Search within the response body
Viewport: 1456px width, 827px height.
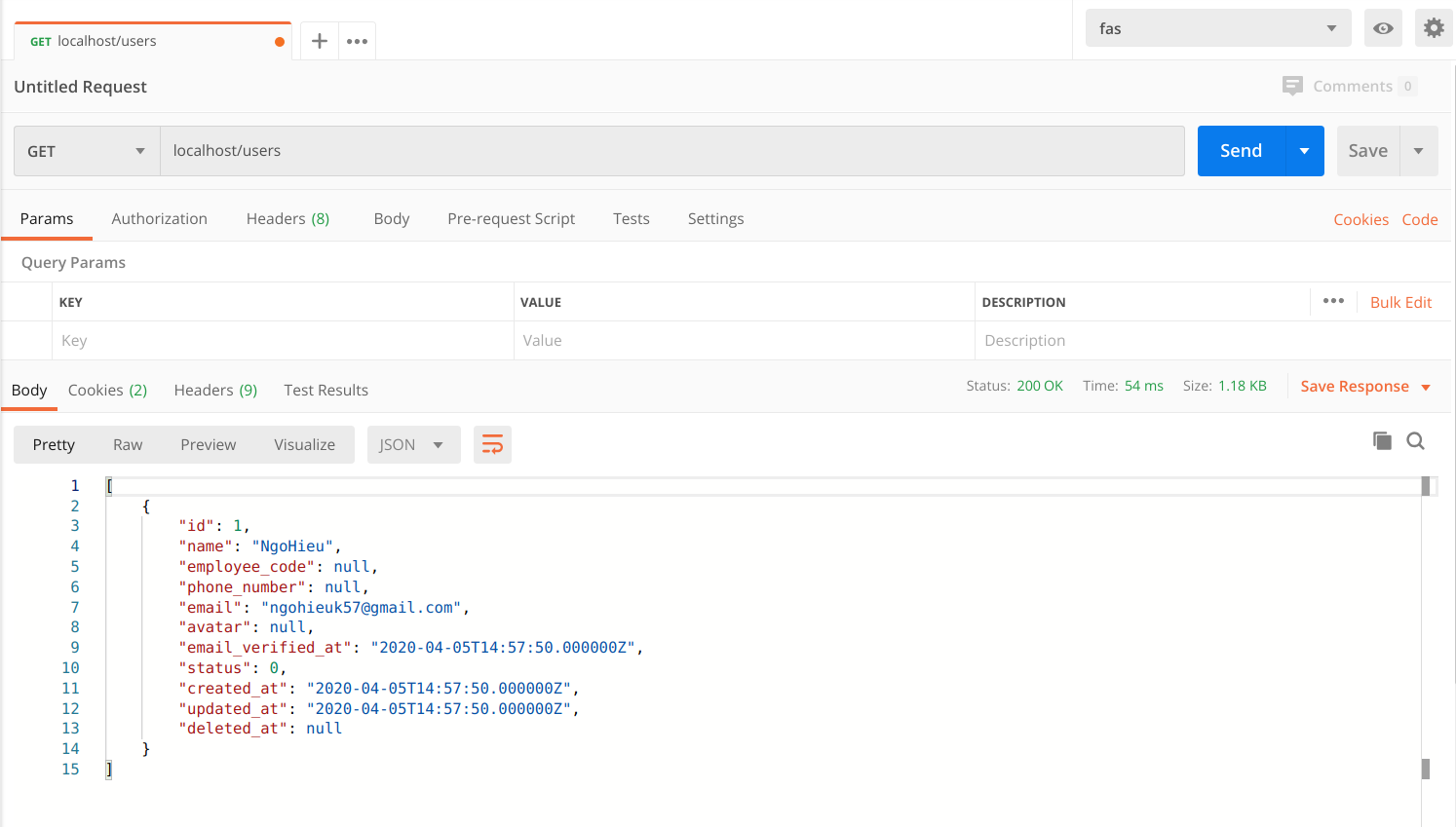(1415, 441)
